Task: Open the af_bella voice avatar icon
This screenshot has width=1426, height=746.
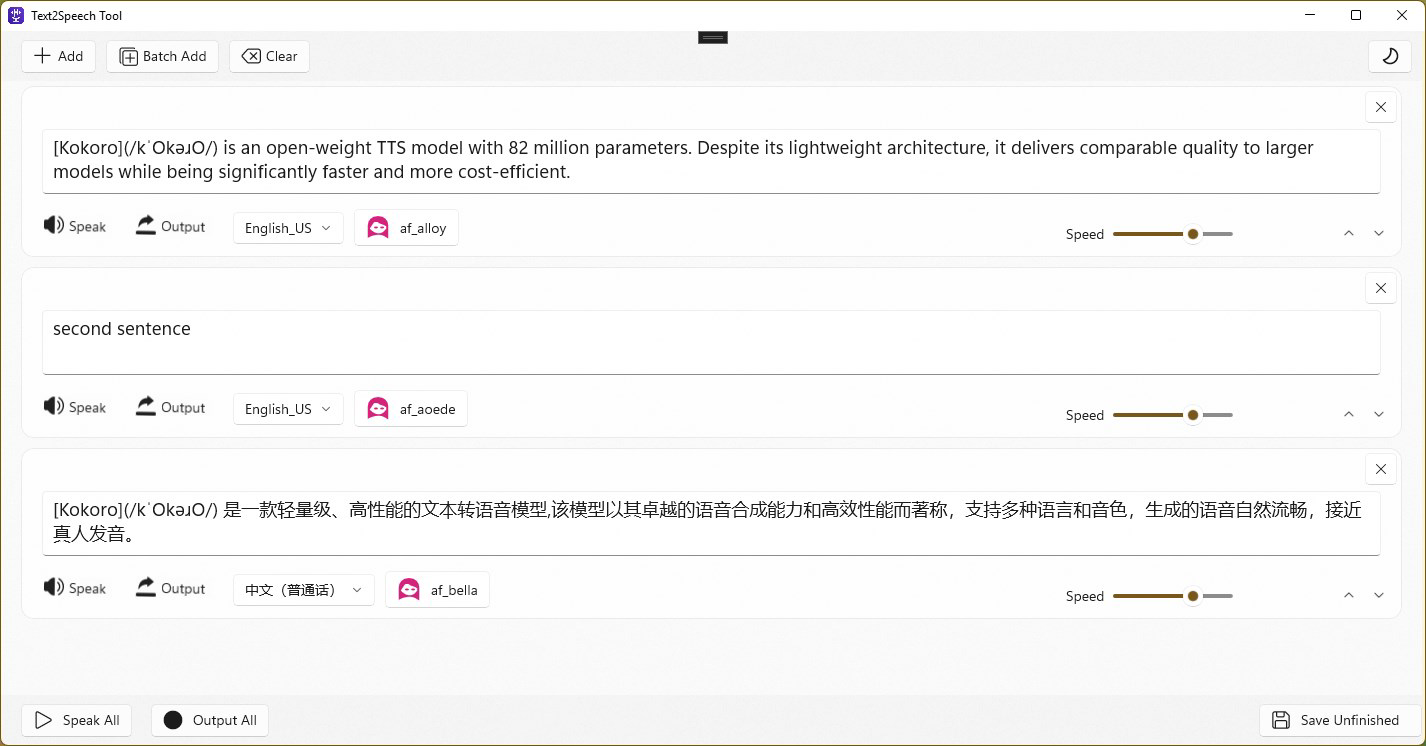Action: click(409, 589)
